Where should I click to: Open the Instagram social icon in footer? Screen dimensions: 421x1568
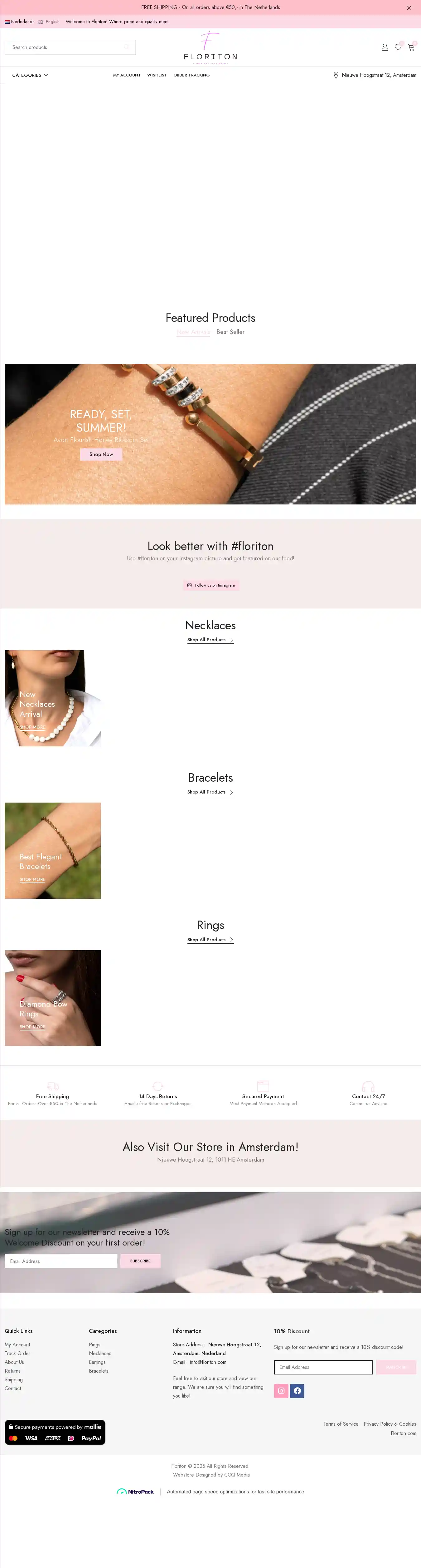tap(281, 1390)
